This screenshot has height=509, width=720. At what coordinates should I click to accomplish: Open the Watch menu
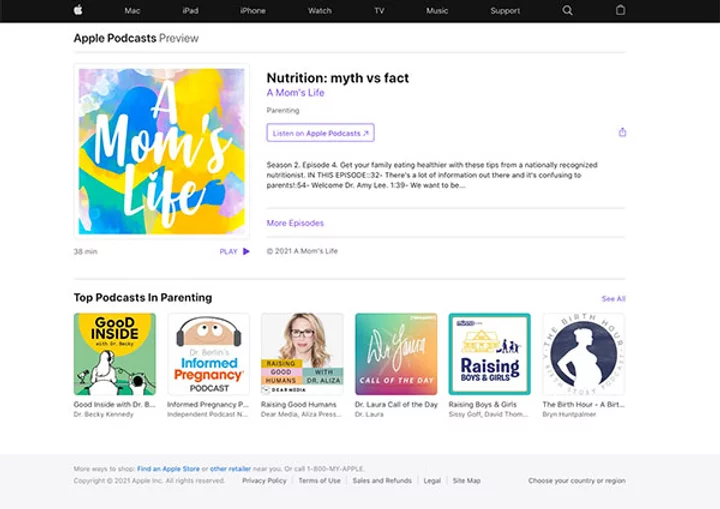click(x=320, y=11)
